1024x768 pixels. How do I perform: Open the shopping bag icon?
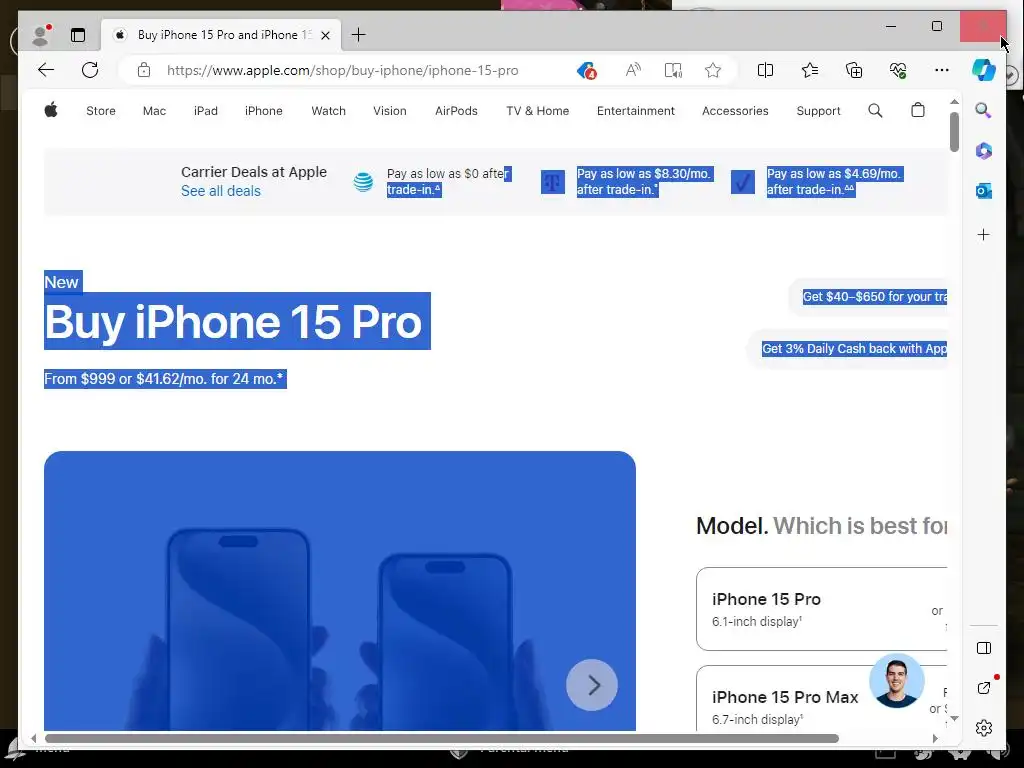(918, 110)
